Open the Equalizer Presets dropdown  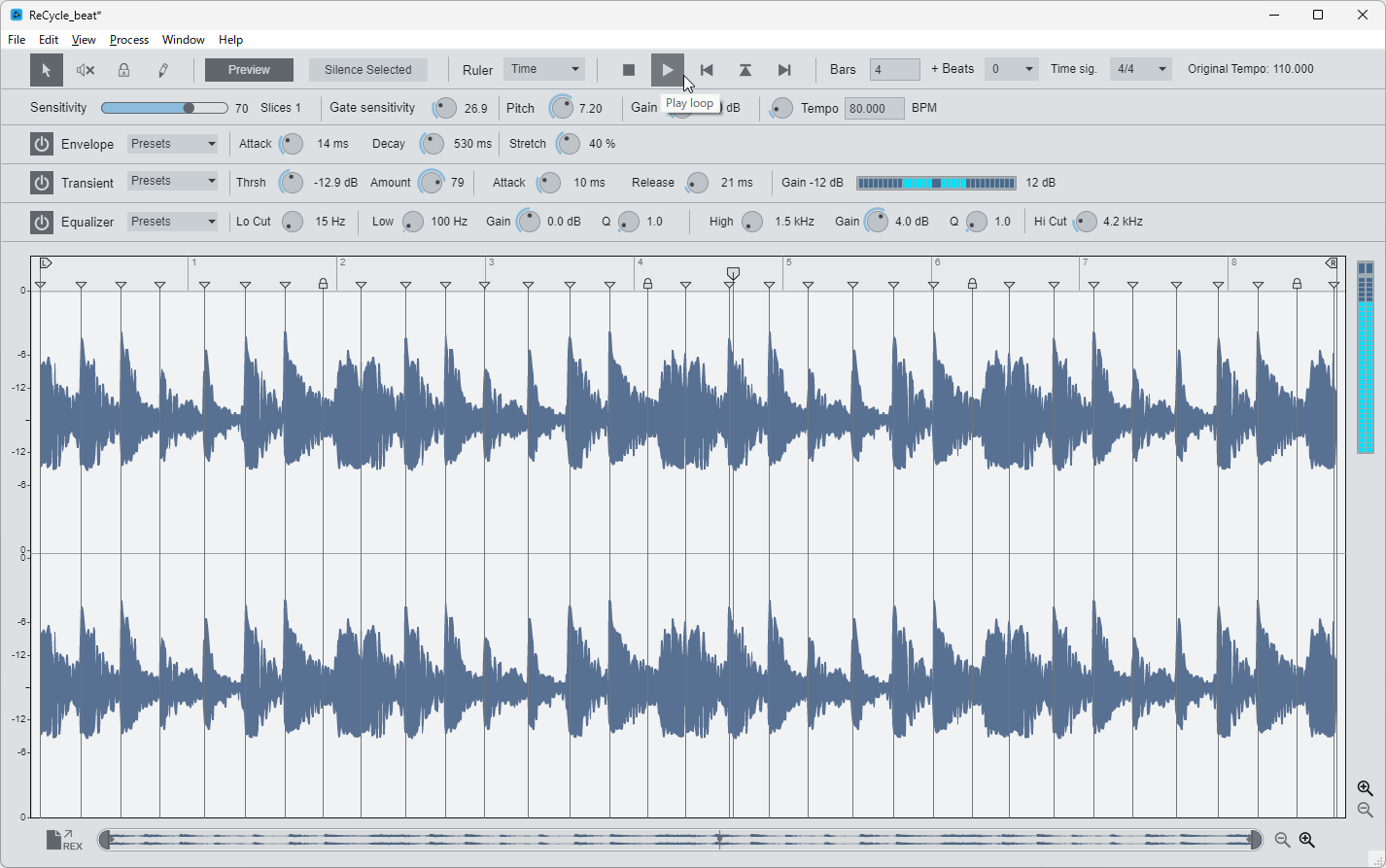click(x=173, y=222)
